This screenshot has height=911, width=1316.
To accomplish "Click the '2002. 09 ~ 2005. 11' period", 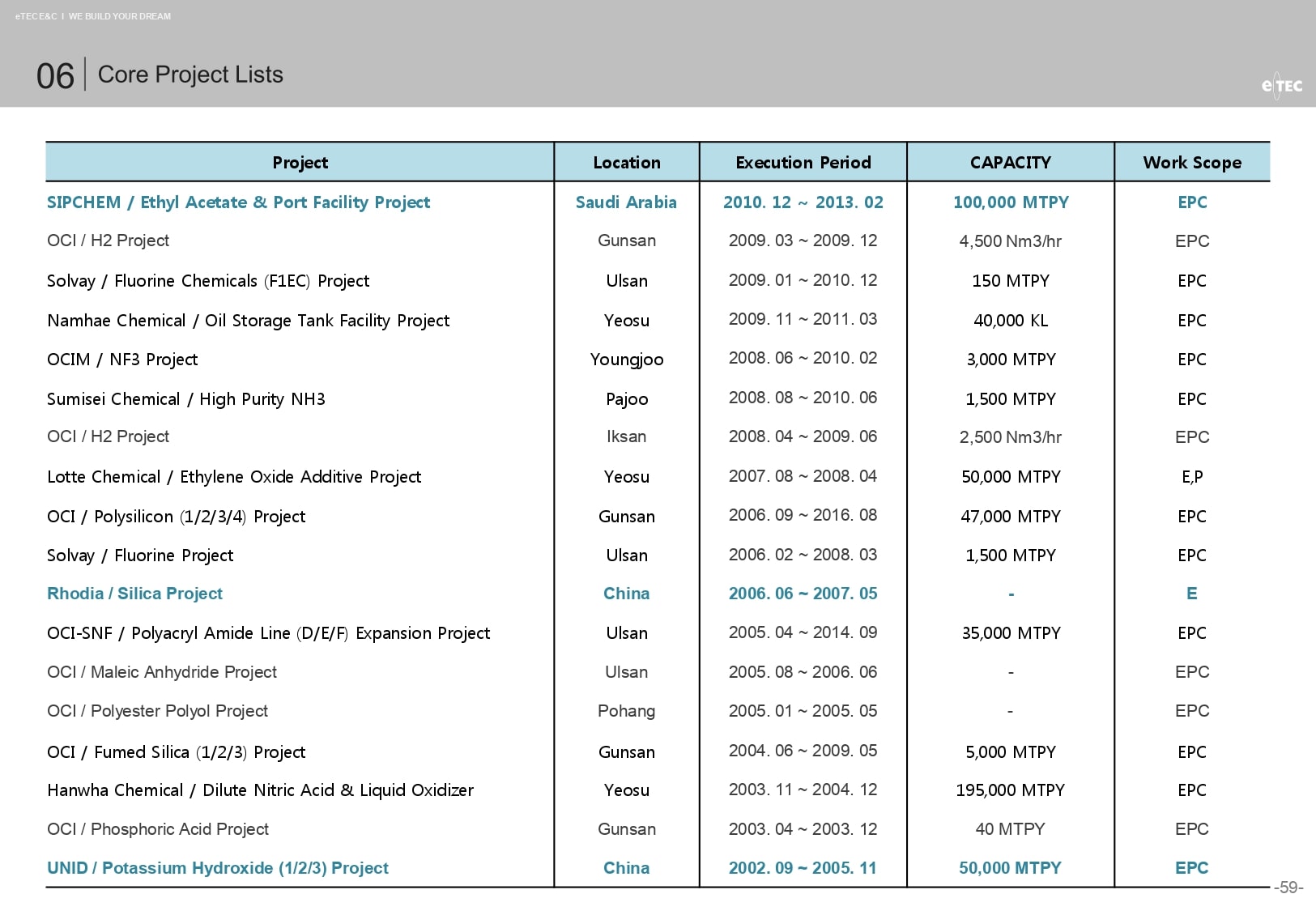I will click(803, 868).
